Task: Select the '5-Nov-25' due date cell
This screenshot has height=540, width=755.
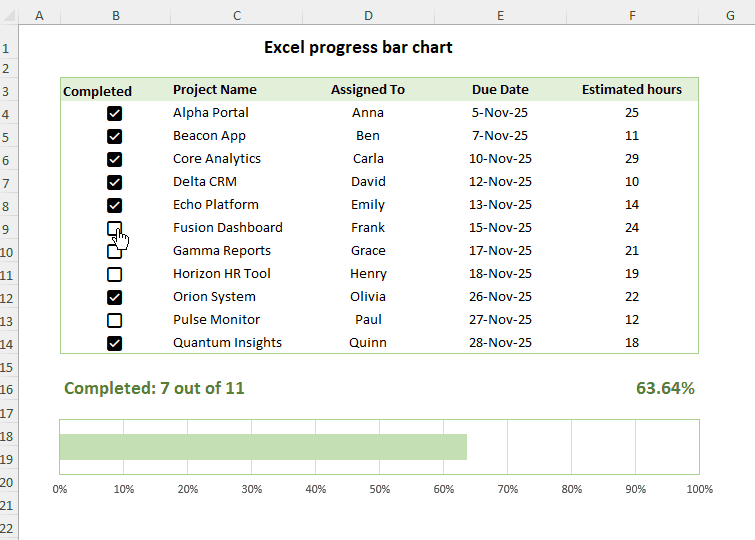Action: [500, 113]
